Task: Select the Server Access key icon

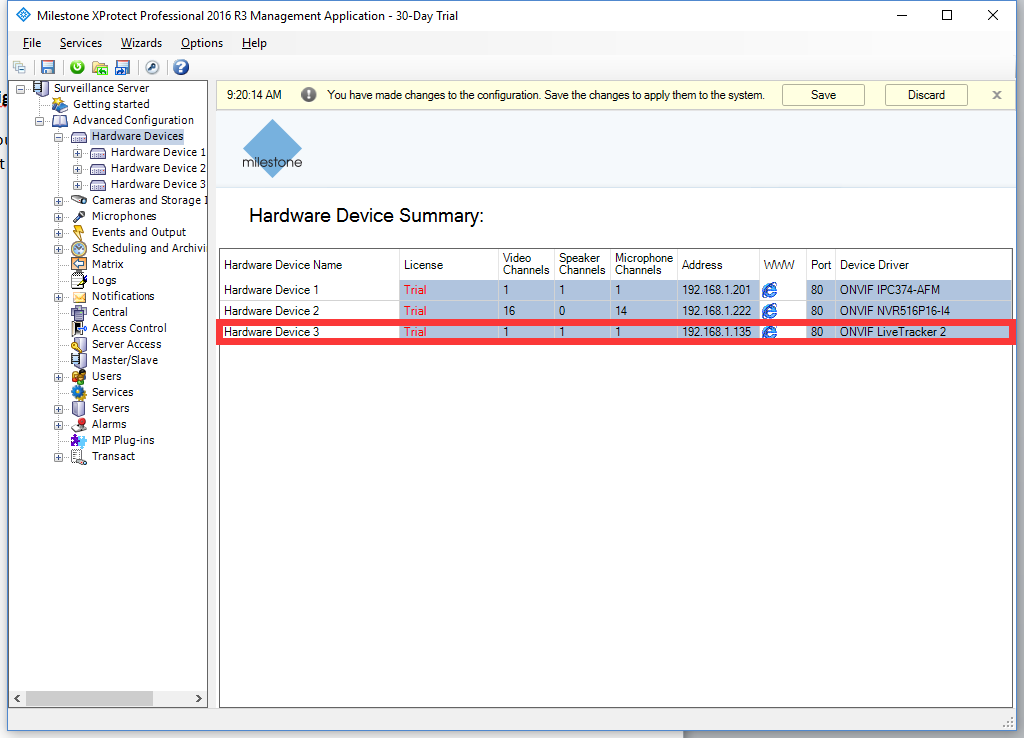Action: (x=79, y=344)
